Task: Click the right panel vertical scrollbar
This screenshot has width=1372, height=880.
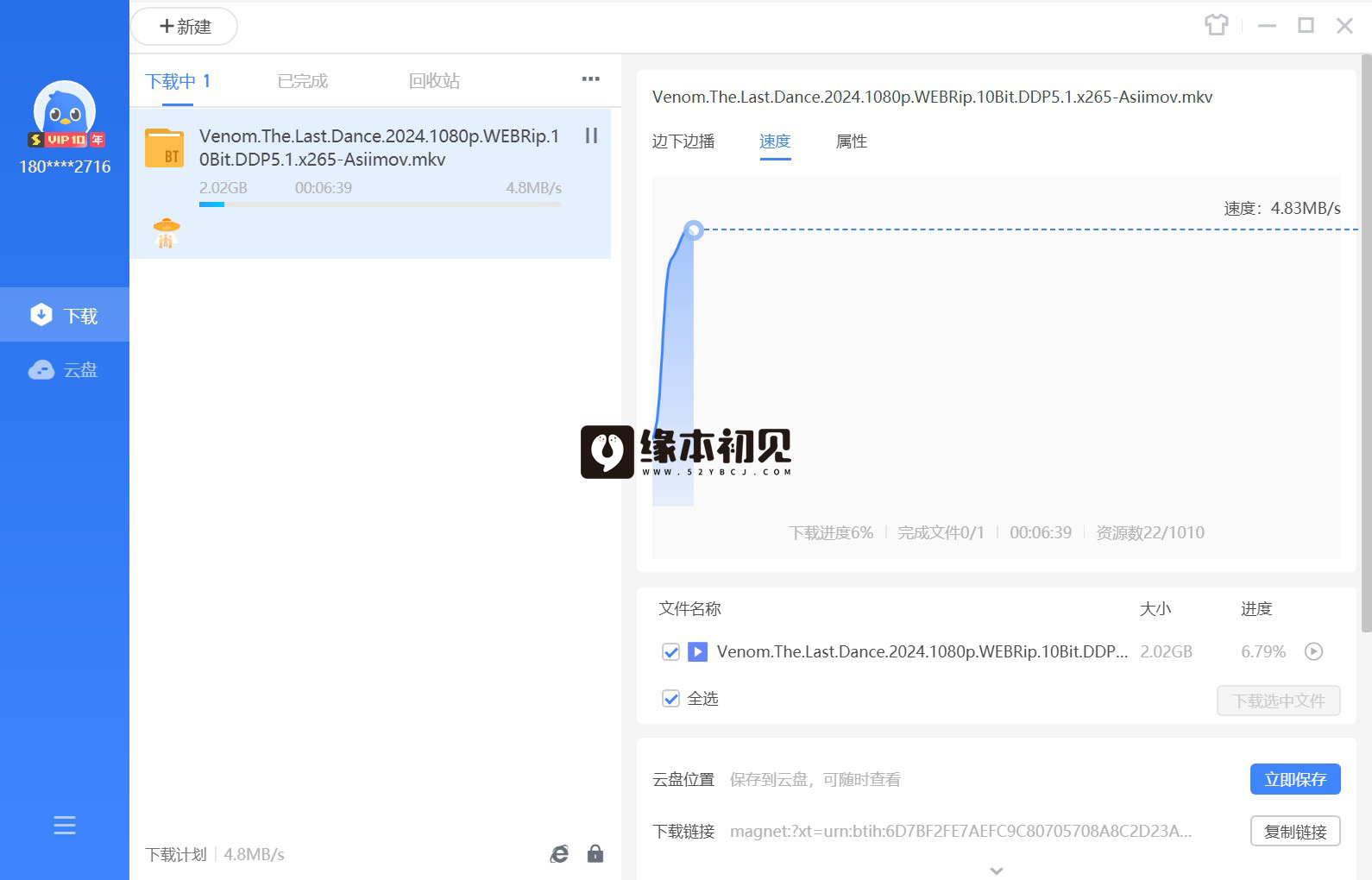Action: click(1366, 343)
